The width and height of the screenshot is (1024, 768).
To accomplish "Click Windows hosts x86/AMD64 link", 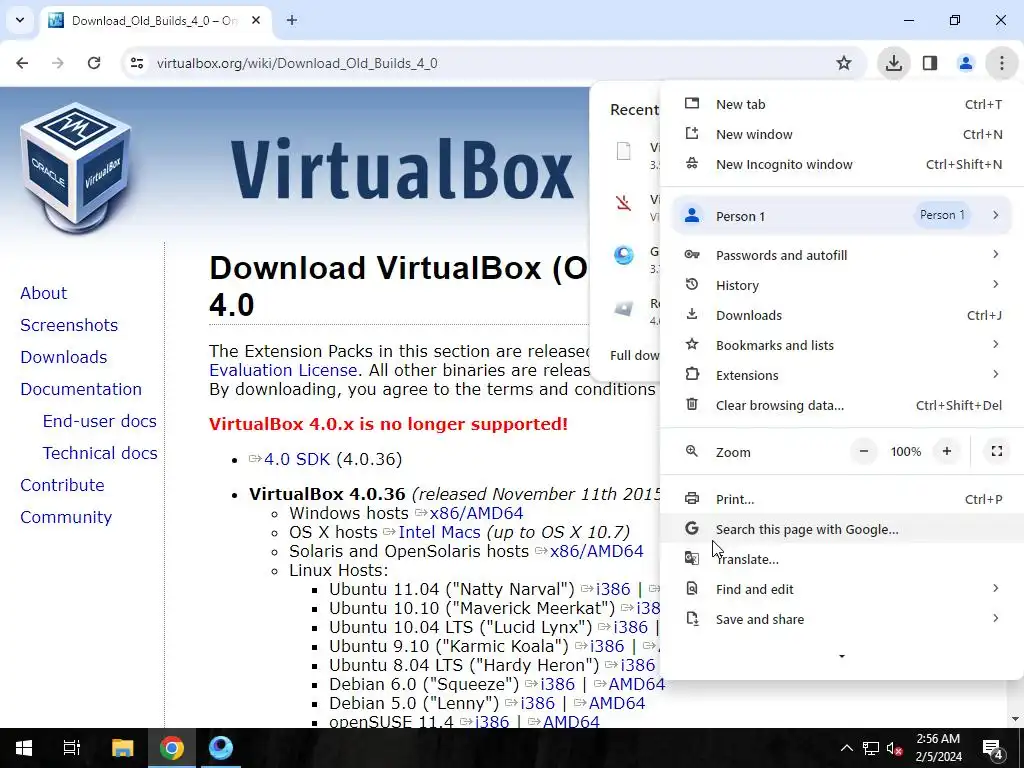I will (476, 513).
